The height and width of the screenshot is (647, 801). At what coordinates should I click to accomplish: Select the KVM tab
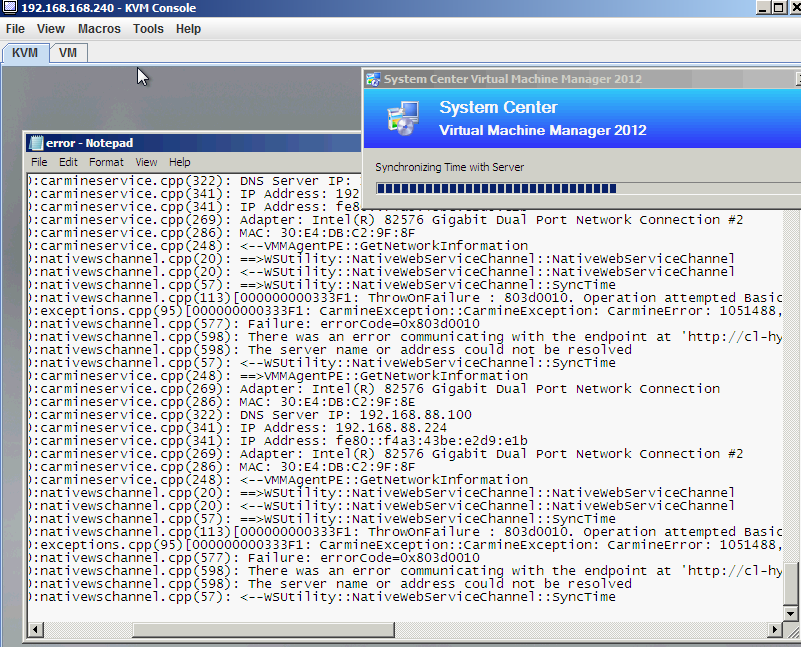[25, 53]
